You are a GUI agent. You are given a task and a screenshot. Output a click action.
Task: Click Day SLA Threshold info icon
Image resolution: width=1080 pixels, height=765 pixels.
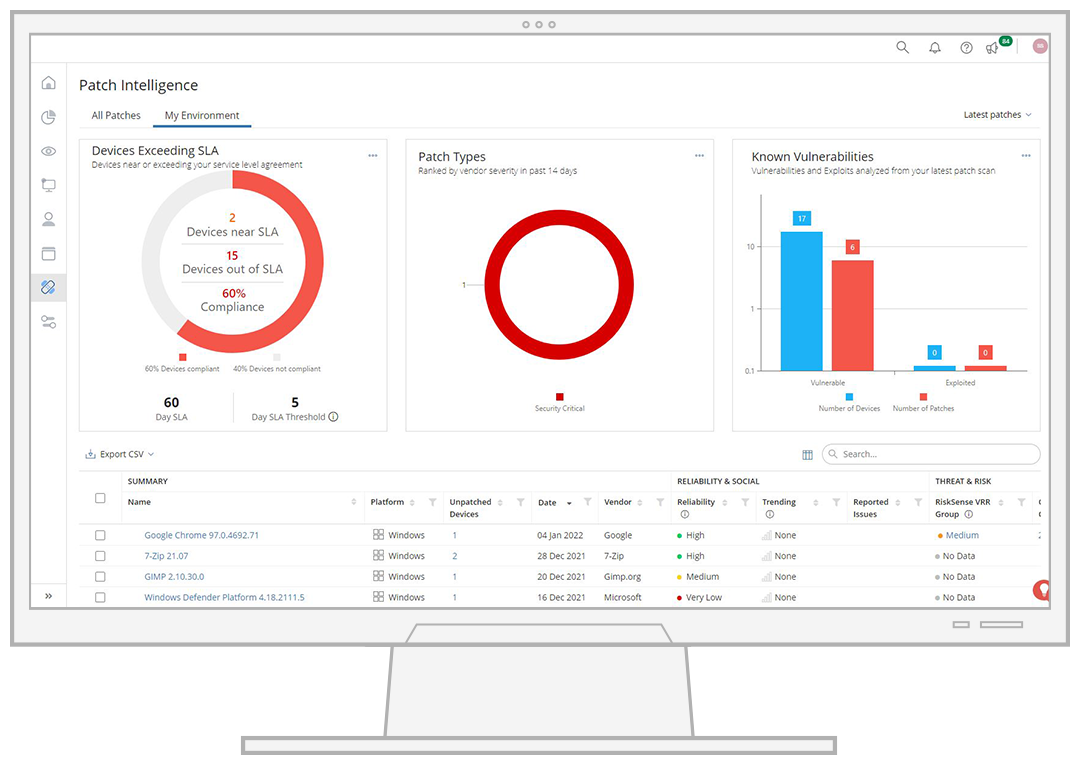click(x=333, y=417)
